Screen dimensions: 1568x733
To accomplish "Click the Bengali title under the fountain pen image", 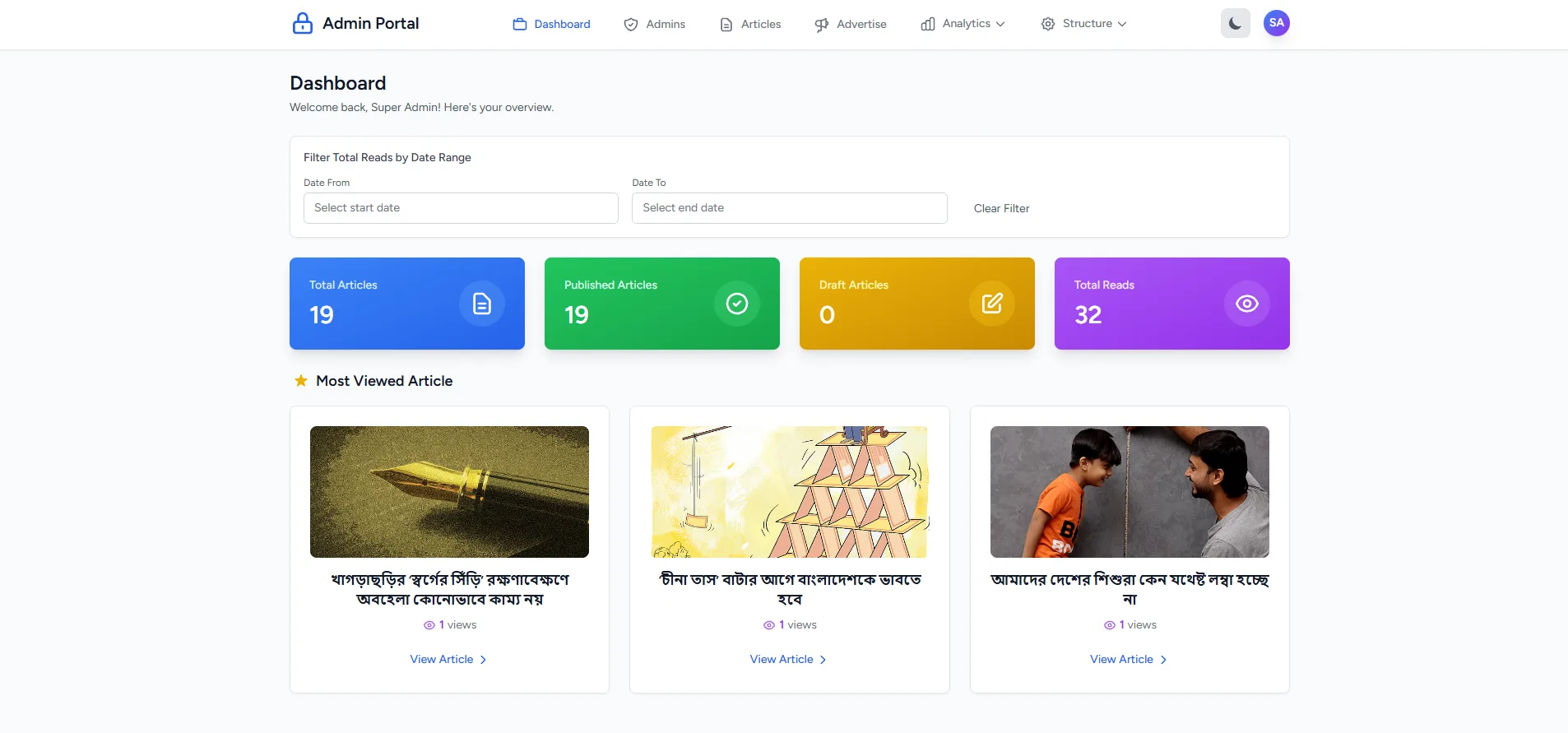I will [449, 589].
